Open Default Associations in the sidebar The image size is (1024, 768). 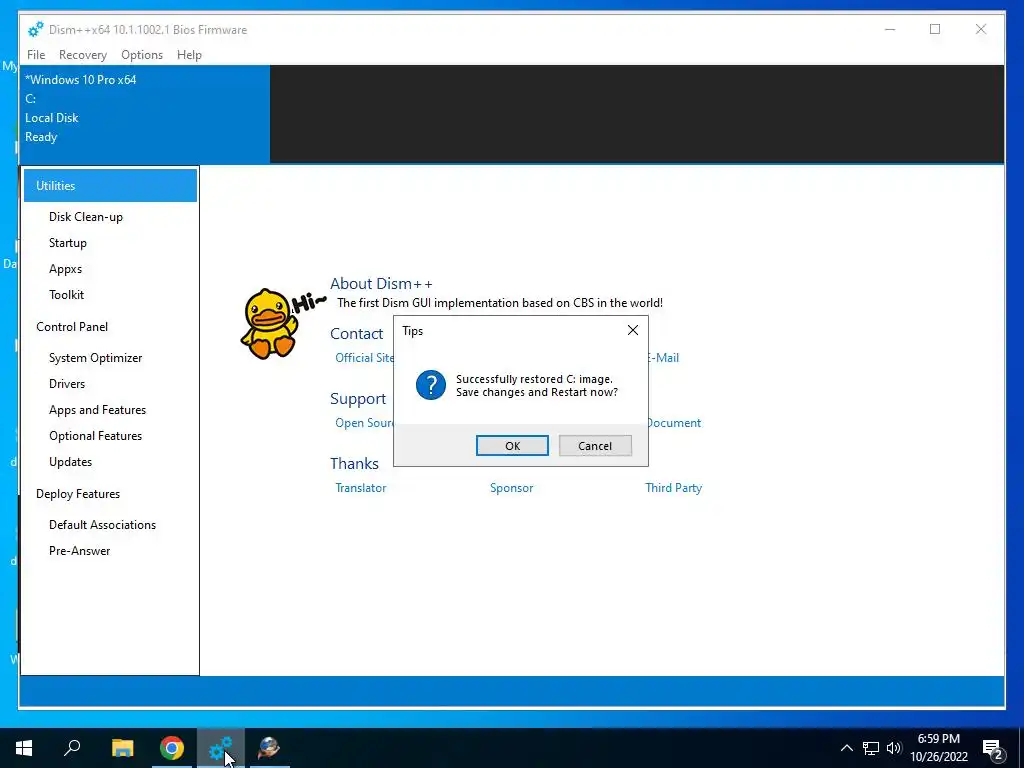103,525
